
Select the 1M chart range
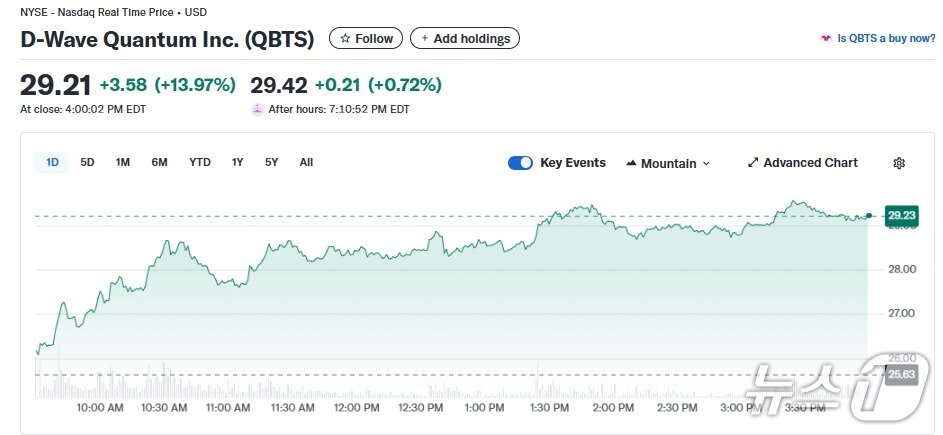[123, 162]
